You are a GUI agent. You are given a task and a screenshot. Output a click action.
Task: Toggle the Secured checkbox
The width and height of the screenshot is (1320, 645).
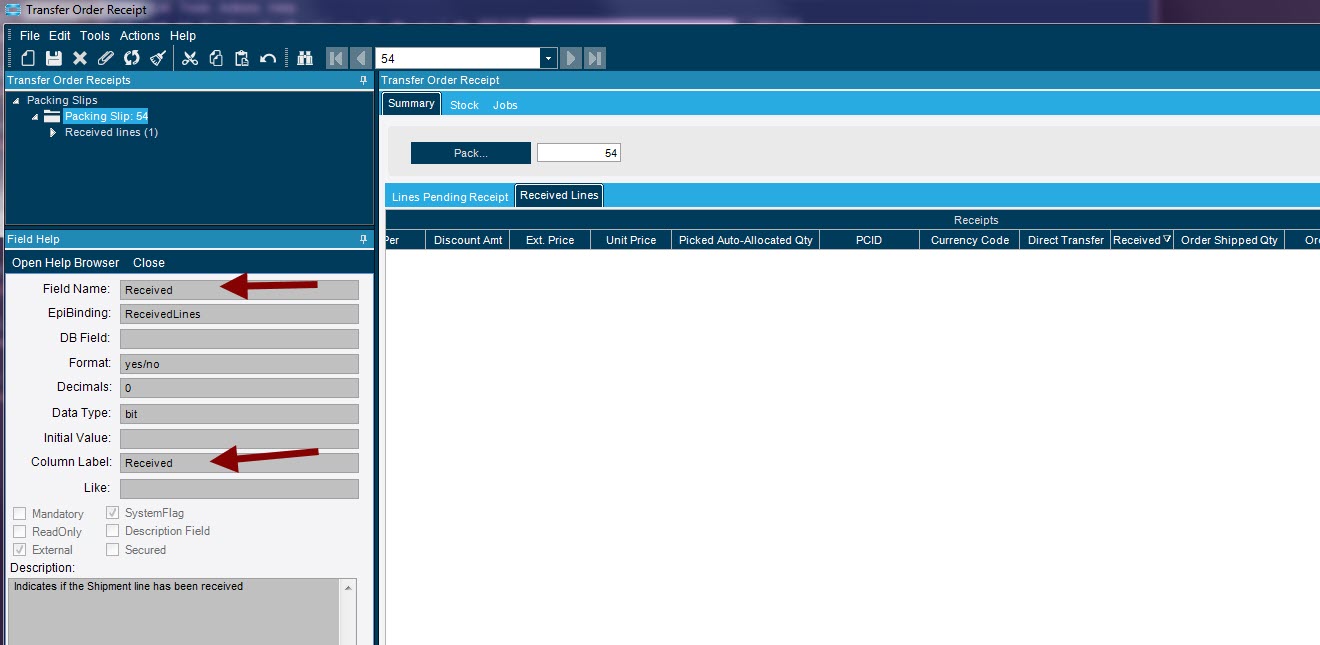[x=113, y=550]
